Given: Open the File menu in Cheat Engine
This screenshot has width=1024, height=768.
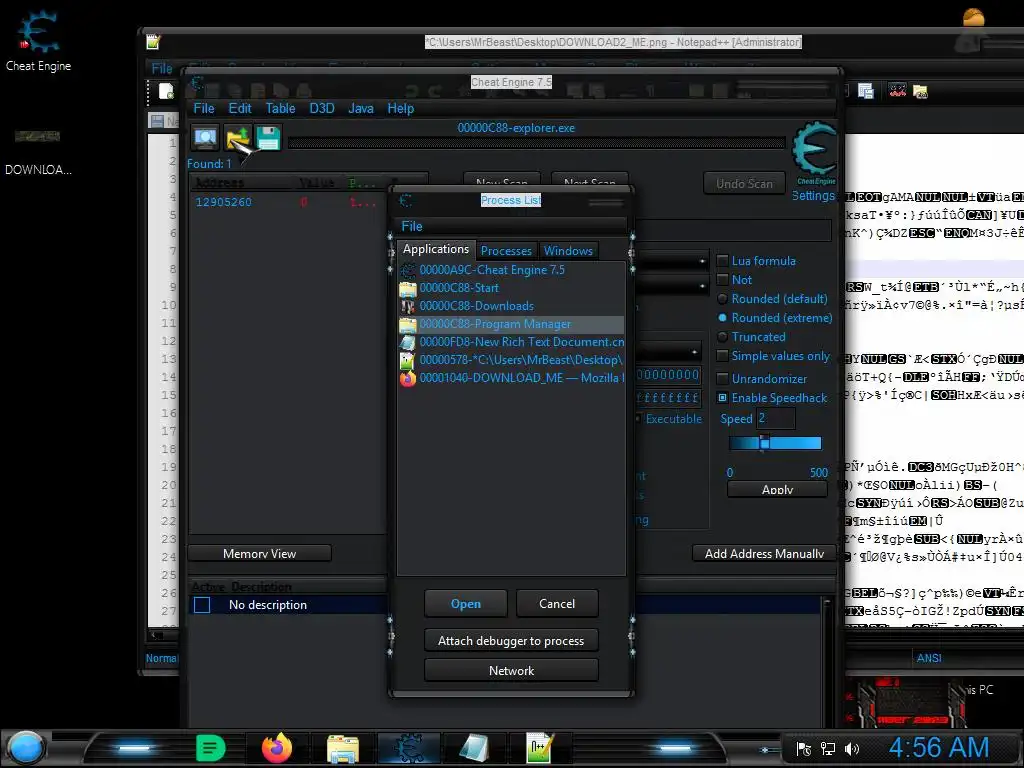Looking at the screenshot, I should [204, 108].
